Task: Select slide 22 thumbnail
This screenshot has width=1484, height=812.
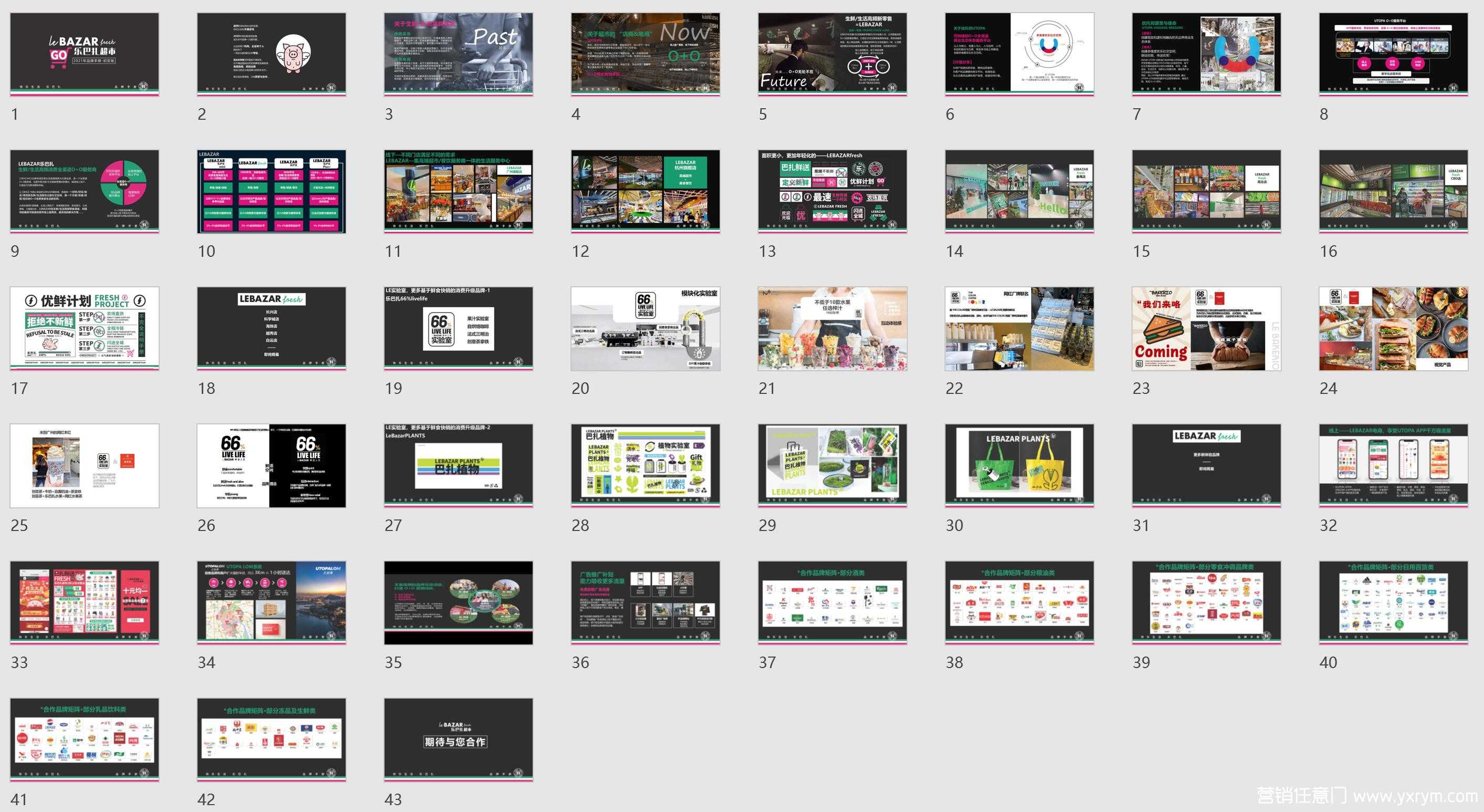Action: point(1020,328)
